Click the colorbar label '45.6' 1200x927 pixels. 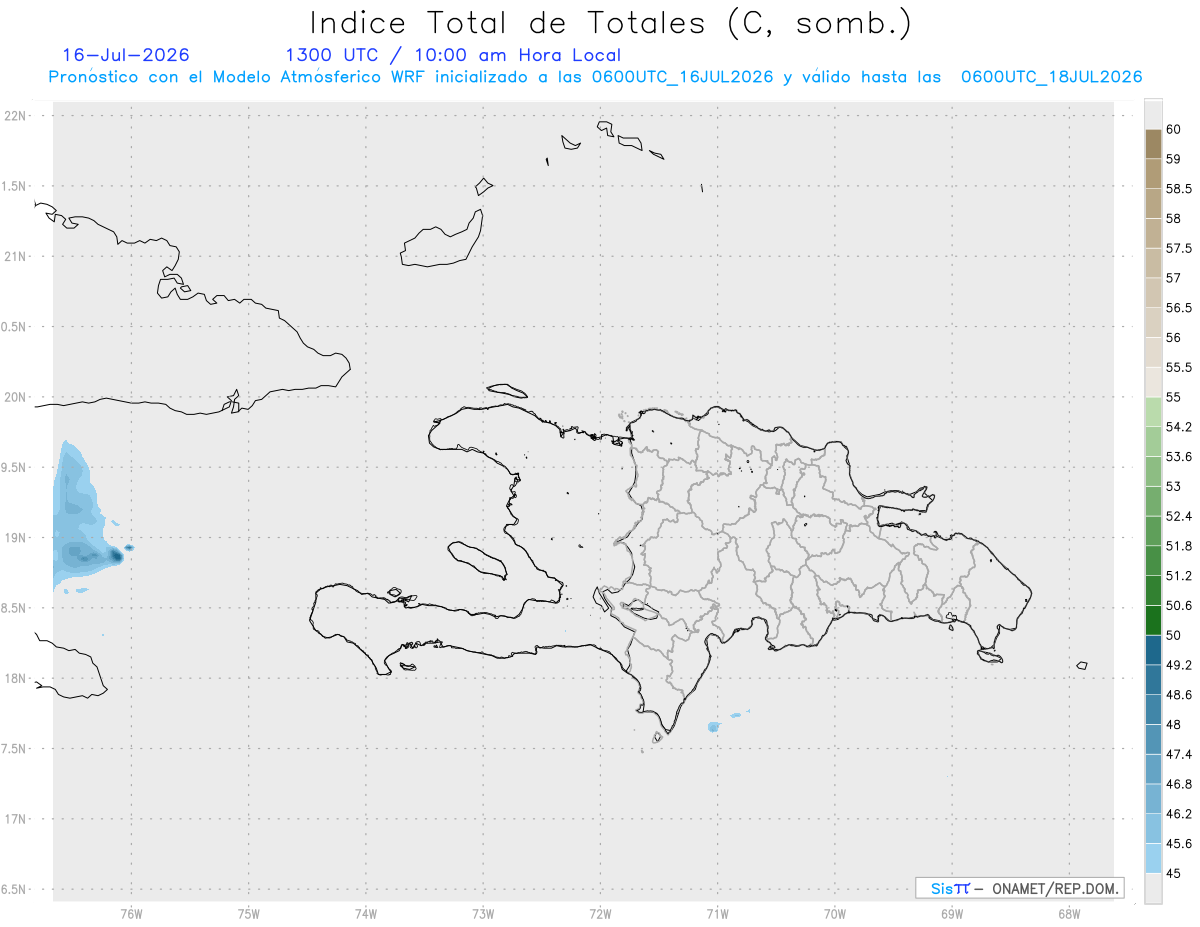pos(1178,843)
